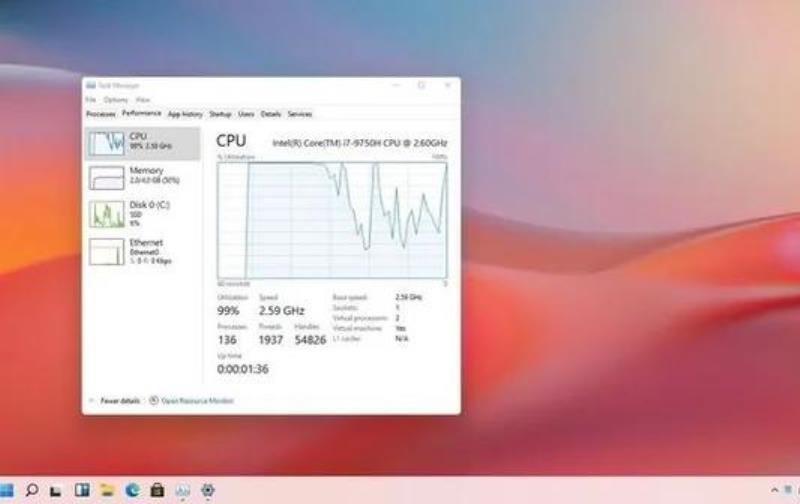Click the Memory mini graph thumbnail
This screenshot has width=800, height=504.
pyautogui.click(x=106, y=178)
